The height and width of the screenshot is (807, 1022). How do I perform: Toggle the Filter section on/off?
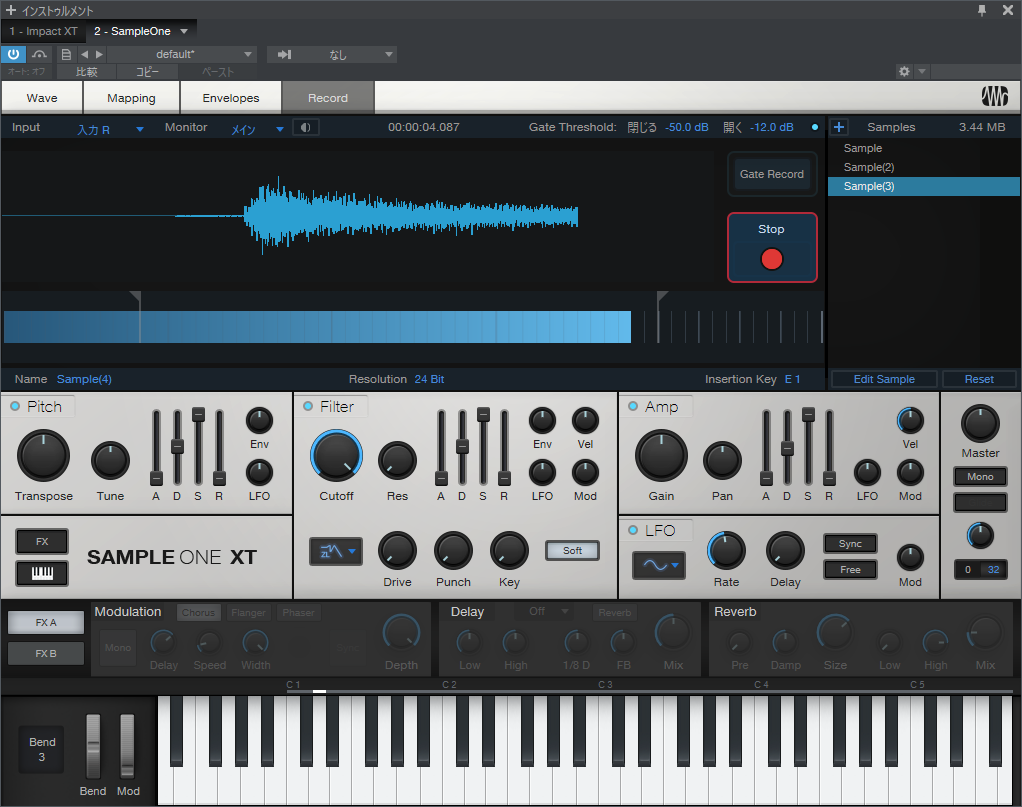(308, 406)
